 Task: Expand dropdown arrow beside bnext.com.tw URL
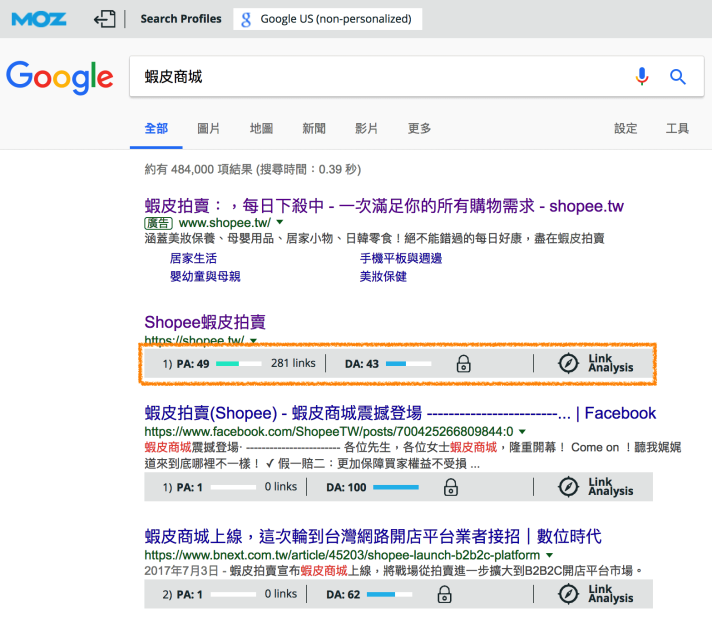click(549, 555)
